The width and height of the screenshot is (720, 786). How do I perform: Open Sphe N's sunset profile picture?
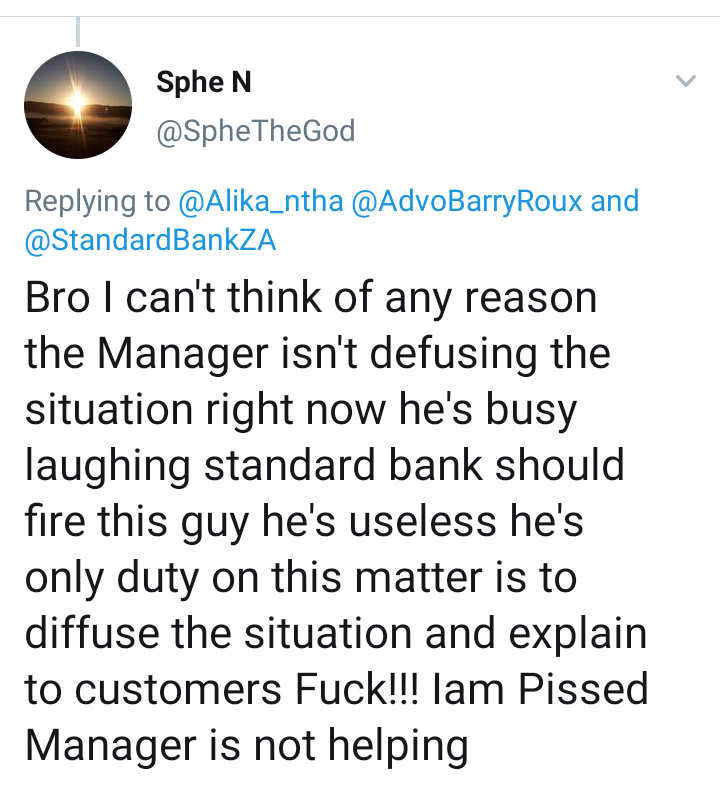click(x=78, y=105)
